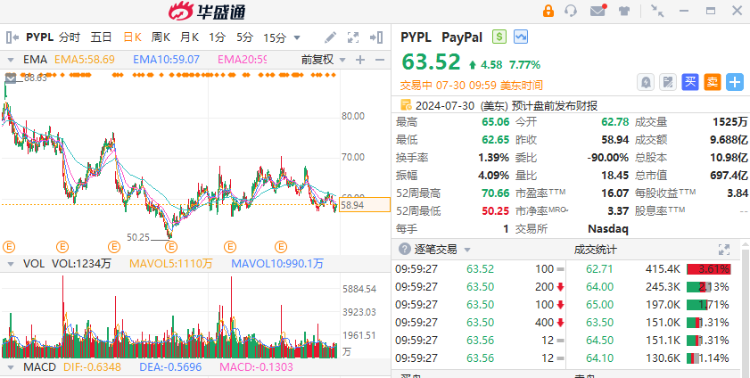The height and width of the screenshot is (378, 750).
Task: Click the 52周最低 value 50.25
Action: [x=496, y=211]
